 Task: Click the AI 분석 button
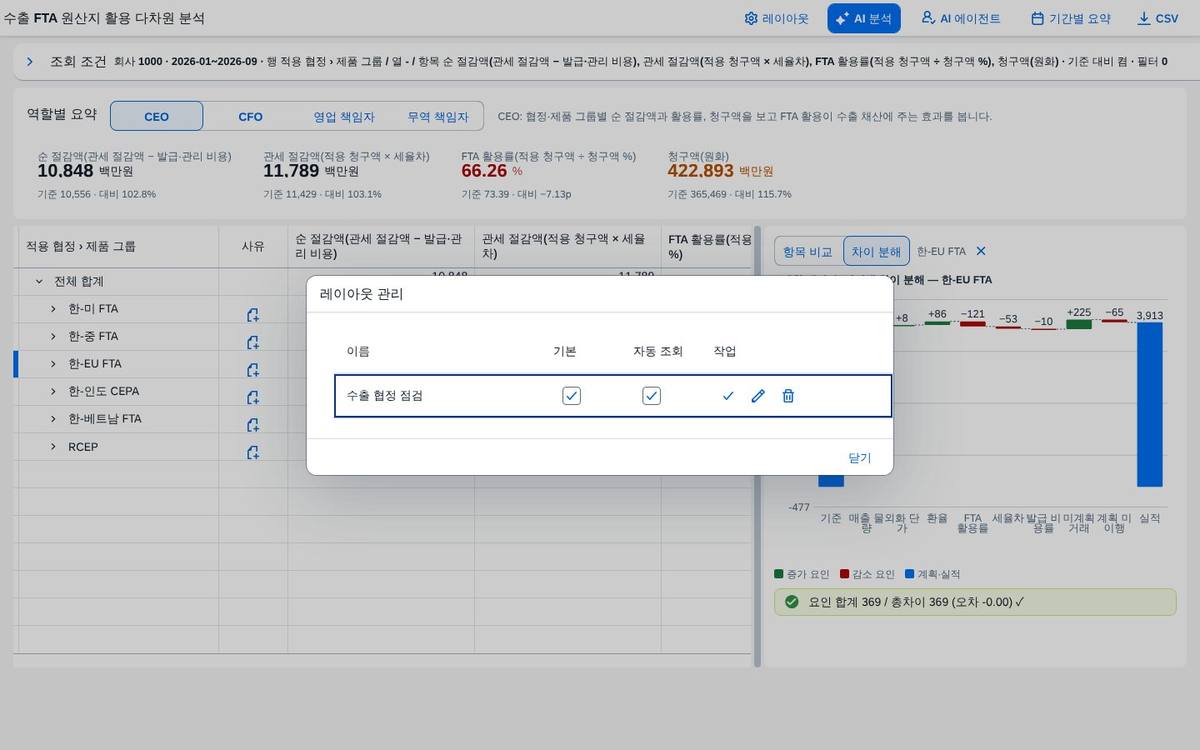pos(864,18)
